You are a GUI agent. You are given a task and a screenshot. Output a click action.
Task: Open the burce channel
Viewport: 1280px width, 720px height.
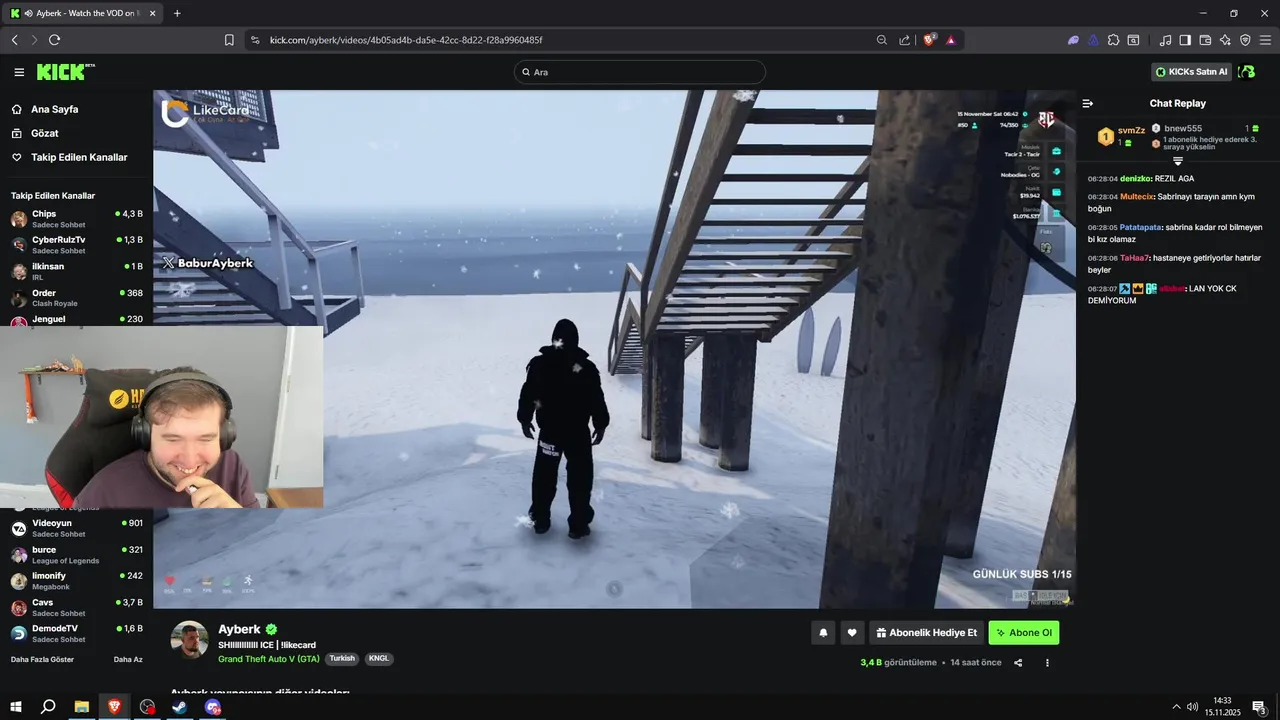[76, 554]
